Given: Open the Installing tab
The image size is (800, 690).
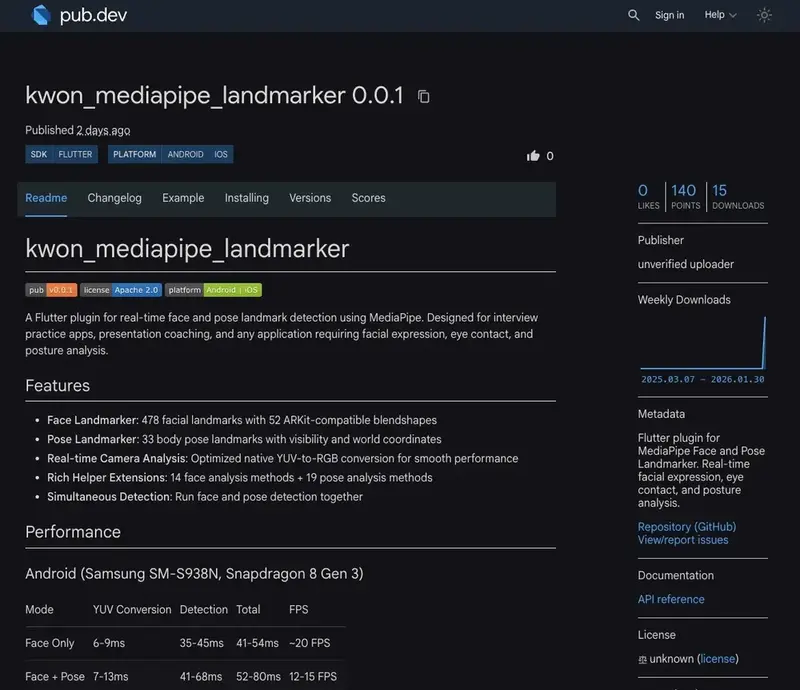Looking at the screenshot, I should (x=246, y=198).
